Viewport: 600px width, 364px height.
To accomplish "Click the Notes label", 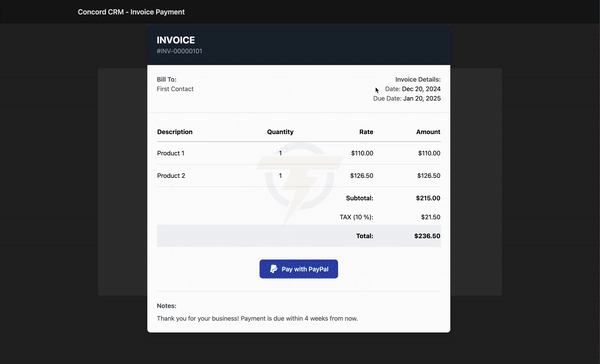I will tap(166, 306).
